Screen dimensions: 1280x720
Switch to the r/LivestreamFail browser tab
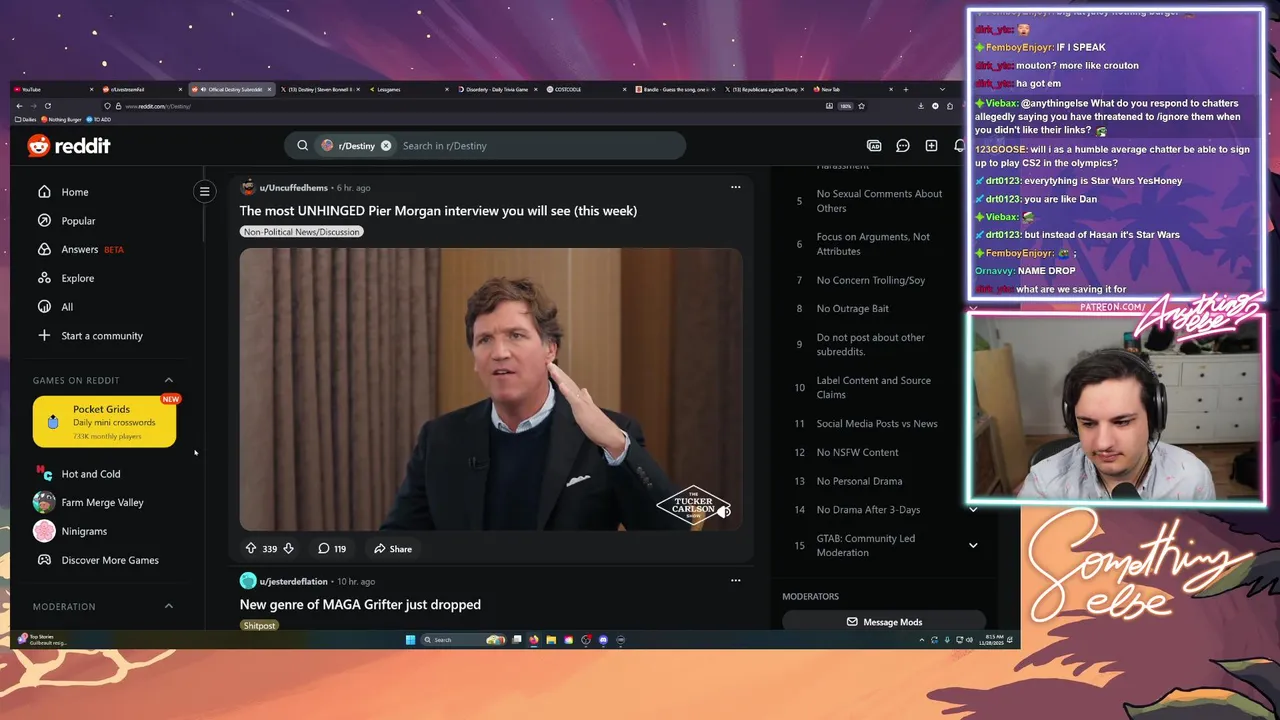pyautogui.click(x=141, y=90)
